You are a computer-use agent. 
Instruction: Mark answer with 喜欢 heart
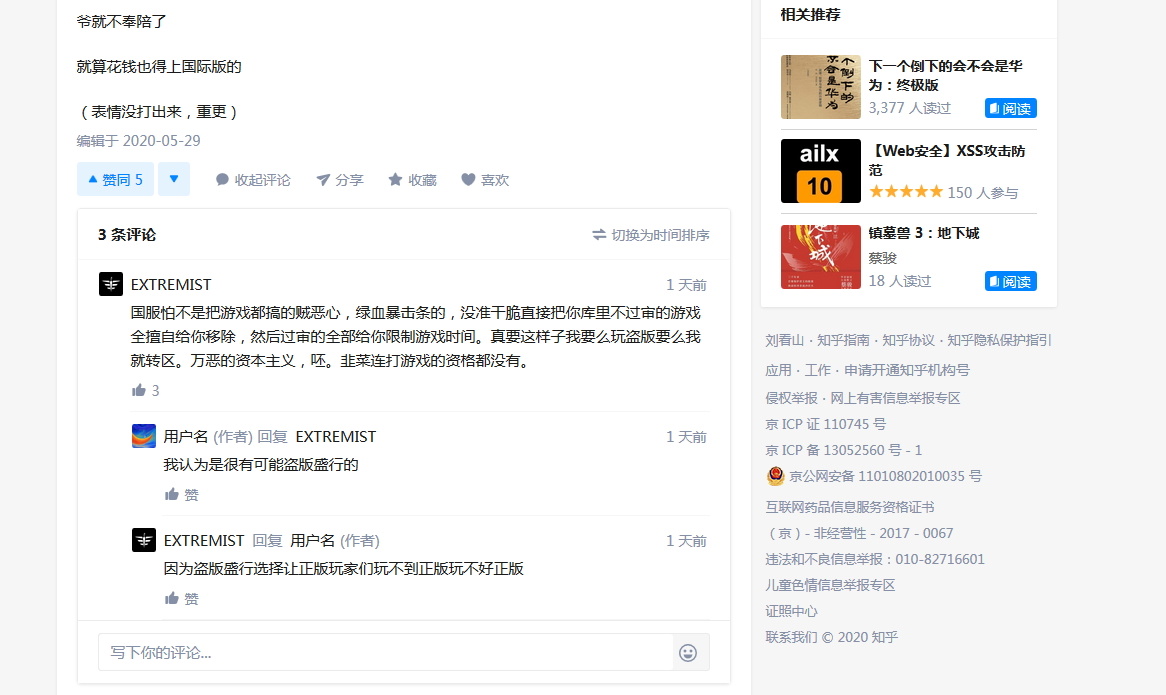pyautogui.click(x=486, y=180)
